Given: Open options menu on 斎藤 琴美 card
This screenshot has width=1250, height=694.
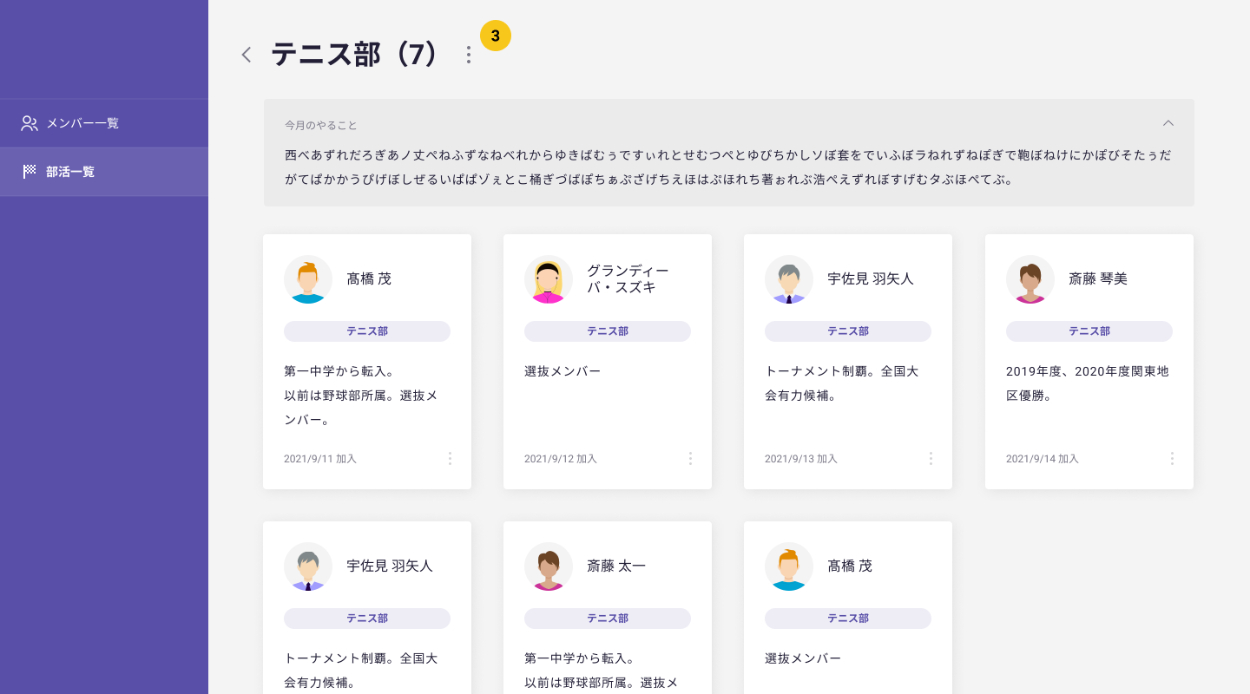Looking at the screenshot, I should point(1171,458).
